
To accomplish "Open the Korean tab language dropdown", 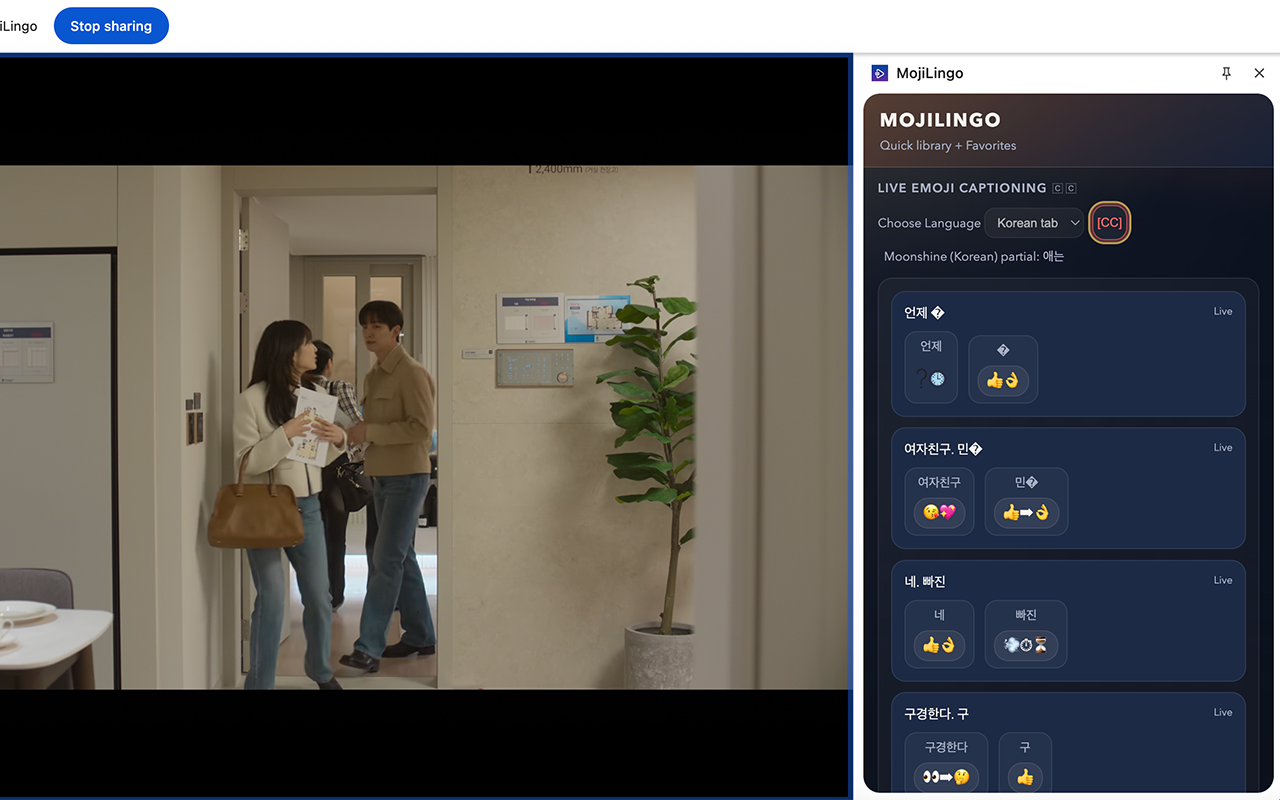I will tap(1035, 223).
